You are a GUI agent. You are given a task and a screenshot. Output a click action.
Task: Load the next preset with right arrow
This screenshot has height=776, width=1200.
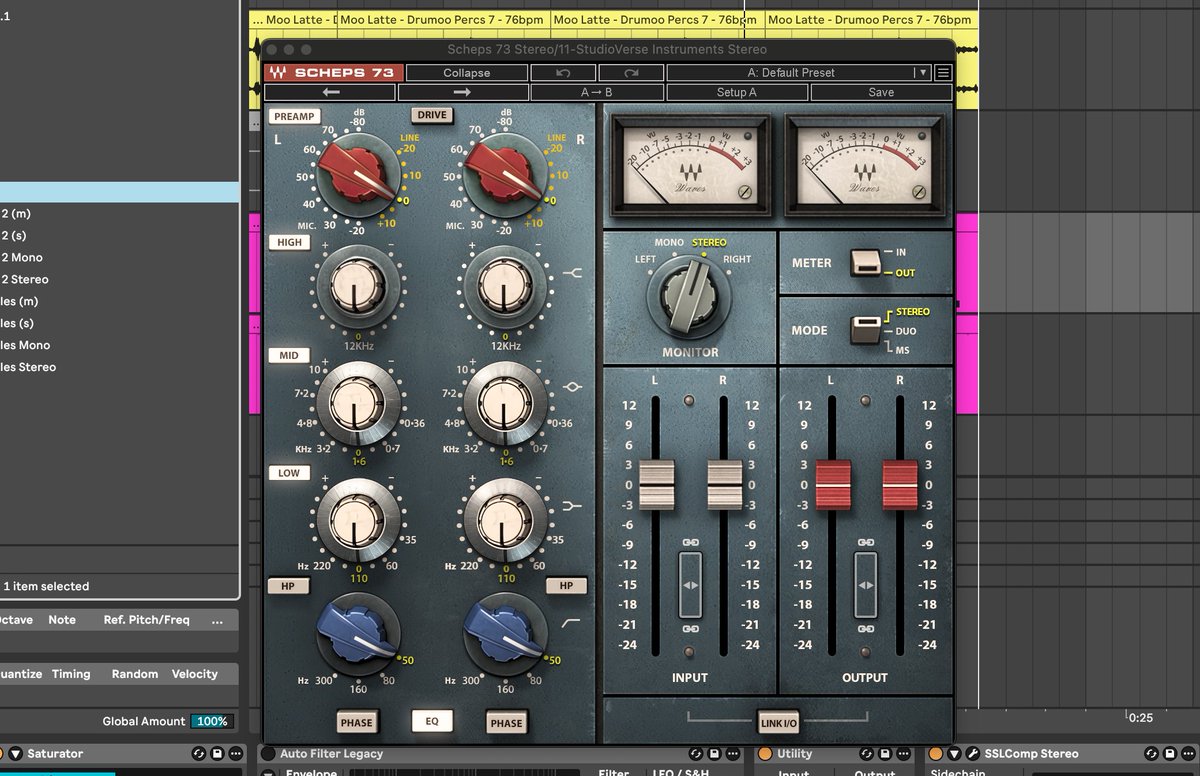pyautogui.click(x=462, y=92)
